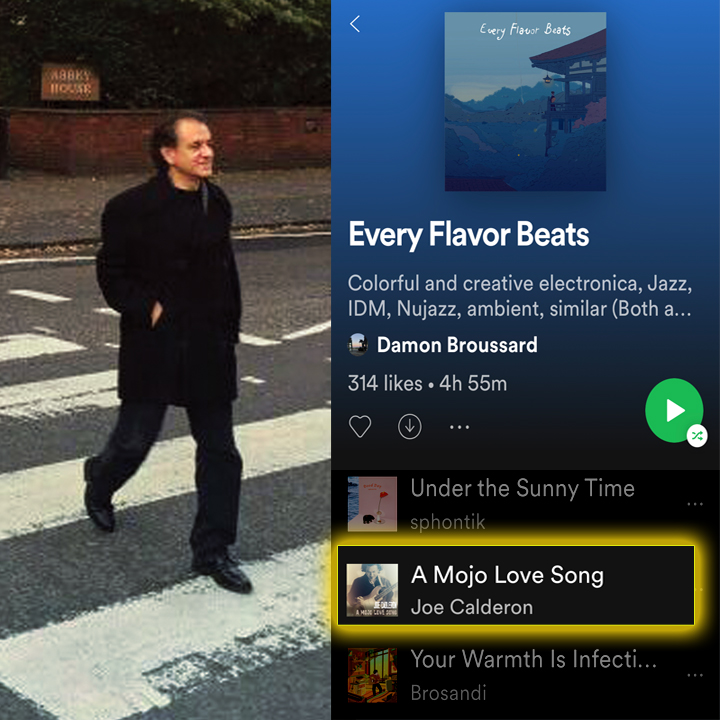
Task: Play the playlist with the green button
Action: pos(674,410)
